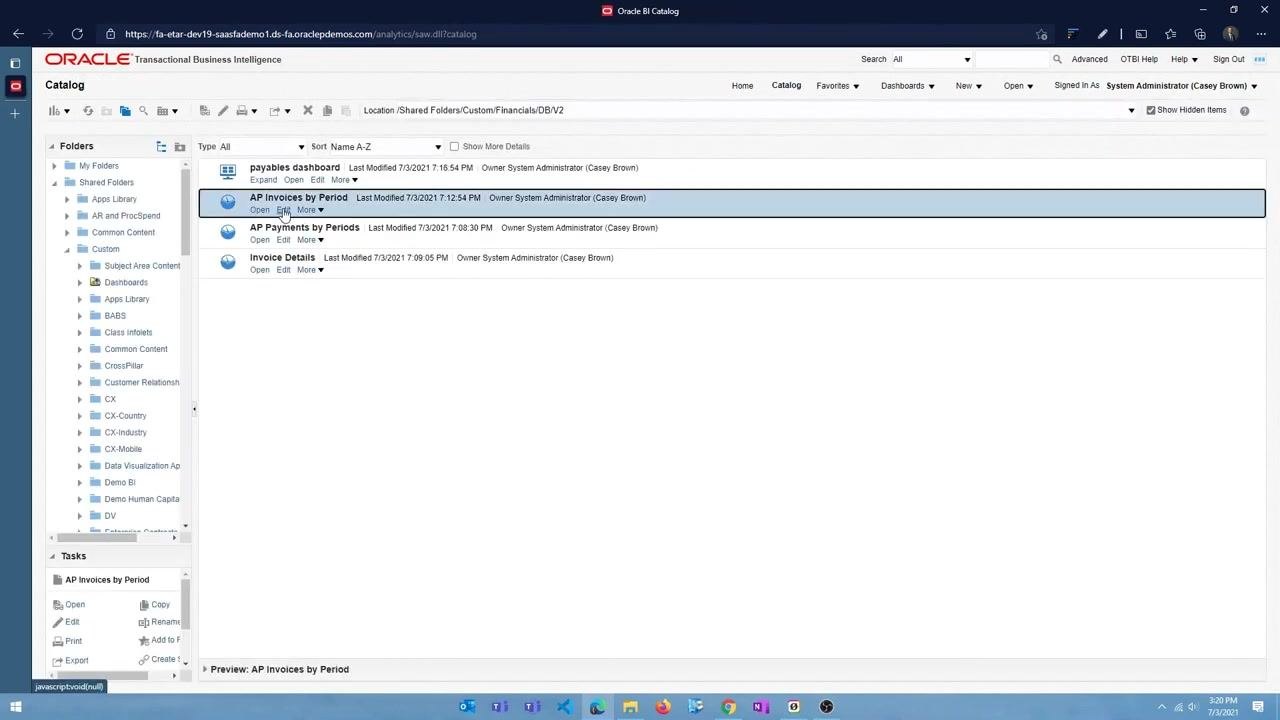Select the CX-Mobile folder in tree

coord(123,449)
